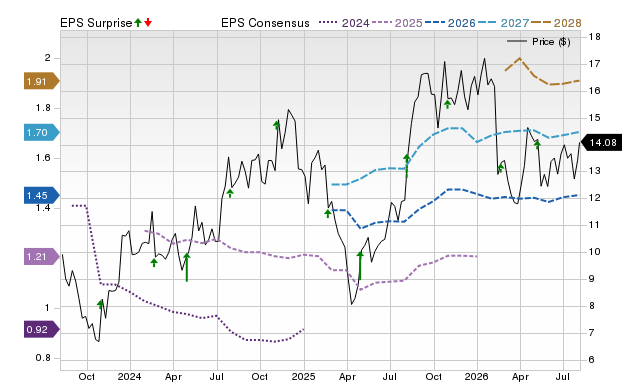Select the 2028 consensus legend entry

tap(556, 23)
